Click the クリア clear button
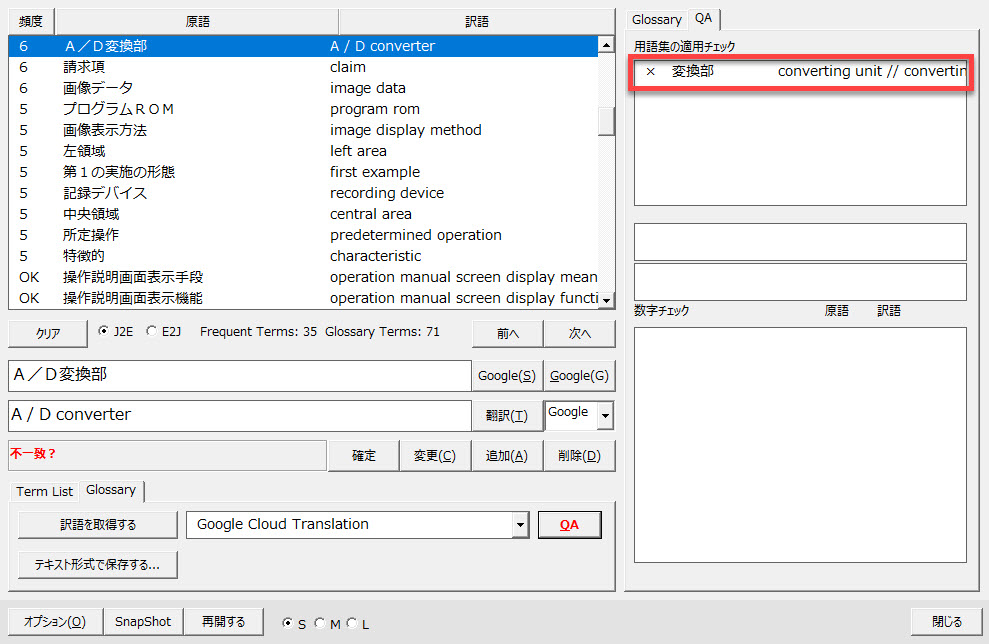This screenshot has width=989, height=644. click(48, 333)
